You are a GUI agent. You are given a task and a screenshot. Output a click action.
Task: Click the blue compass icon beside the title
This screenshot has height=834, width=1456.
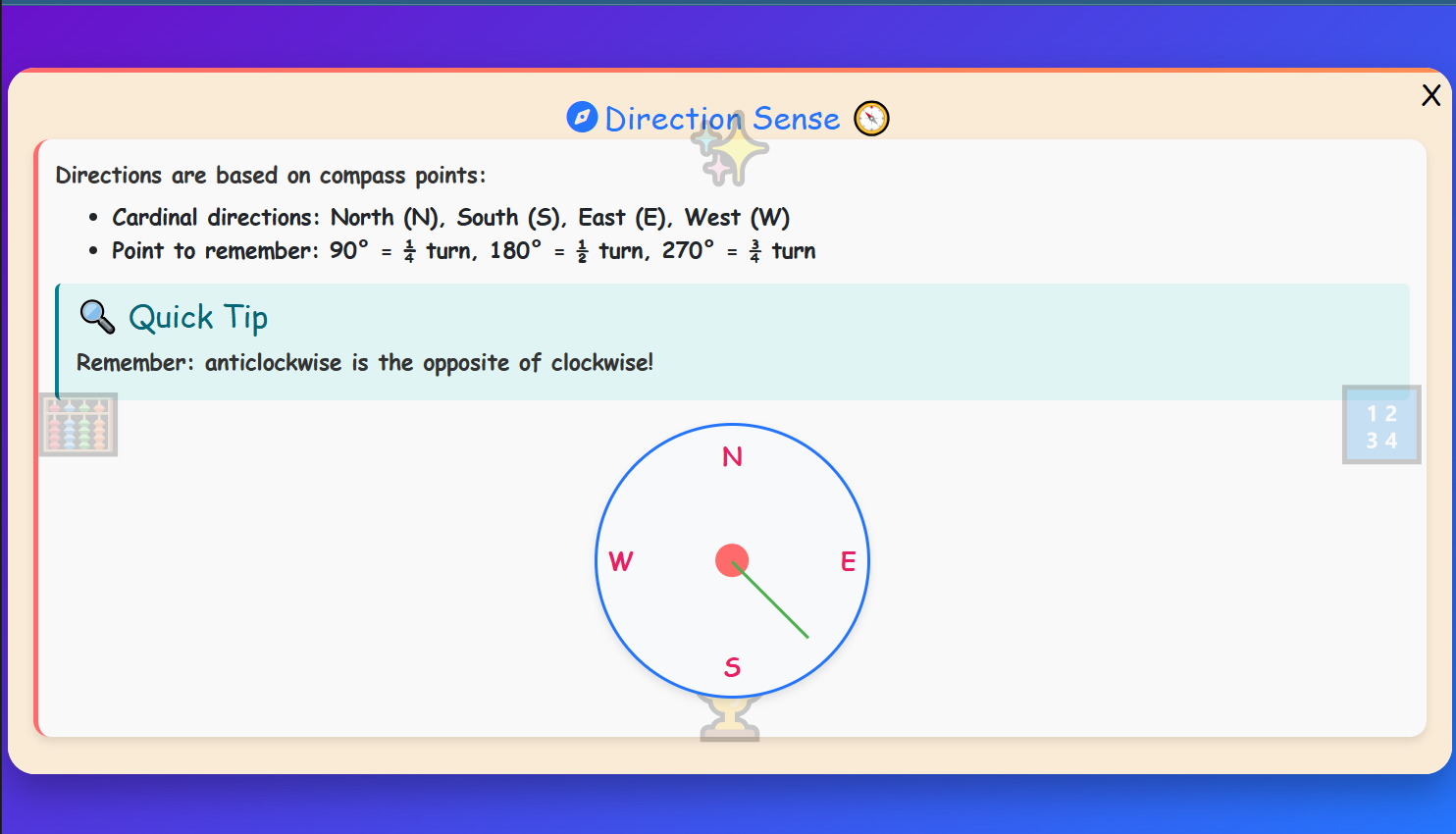tap(582, 118)
